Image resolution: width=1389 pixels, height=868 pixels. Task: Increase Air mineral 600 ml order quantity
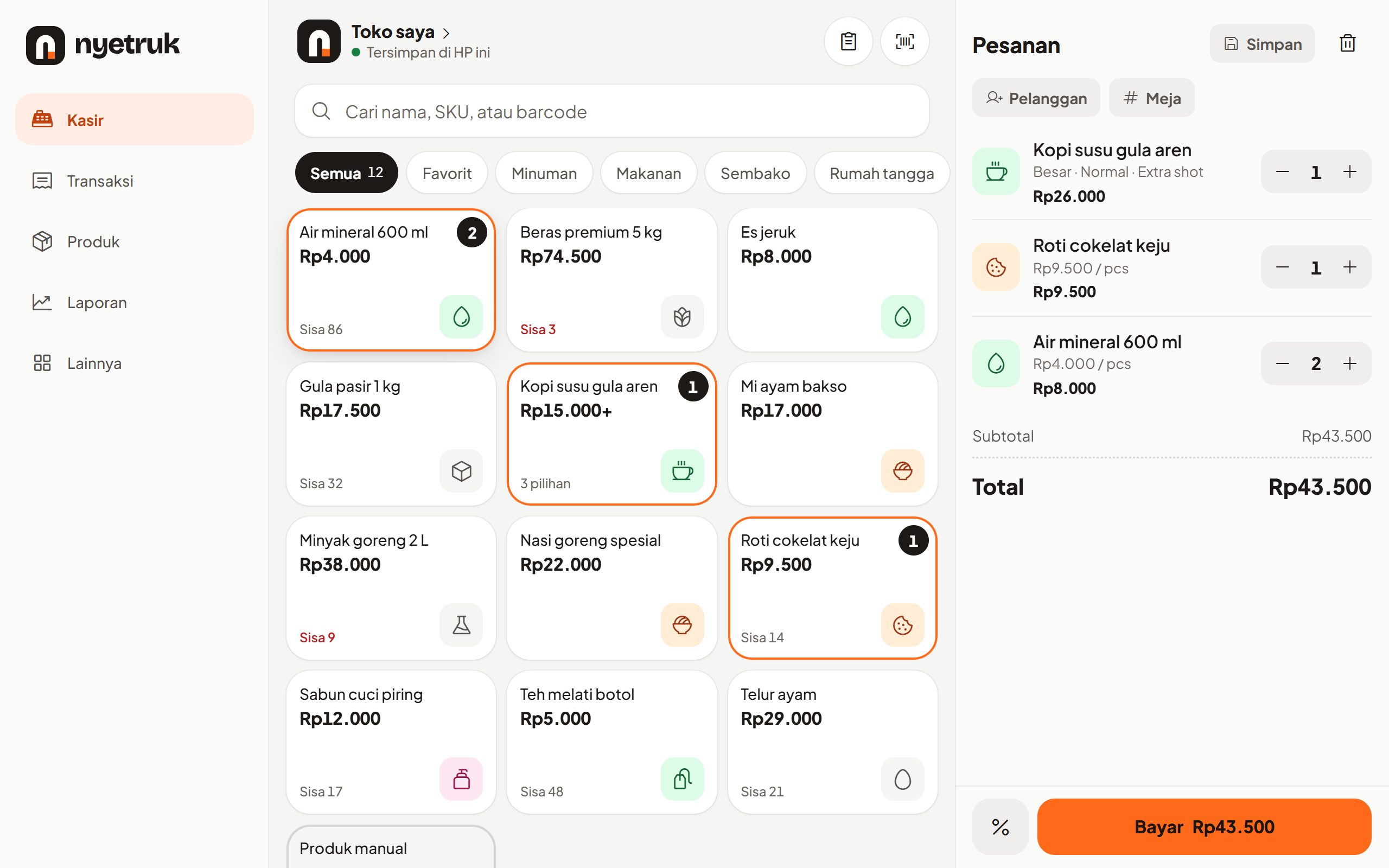(1349, 363)
